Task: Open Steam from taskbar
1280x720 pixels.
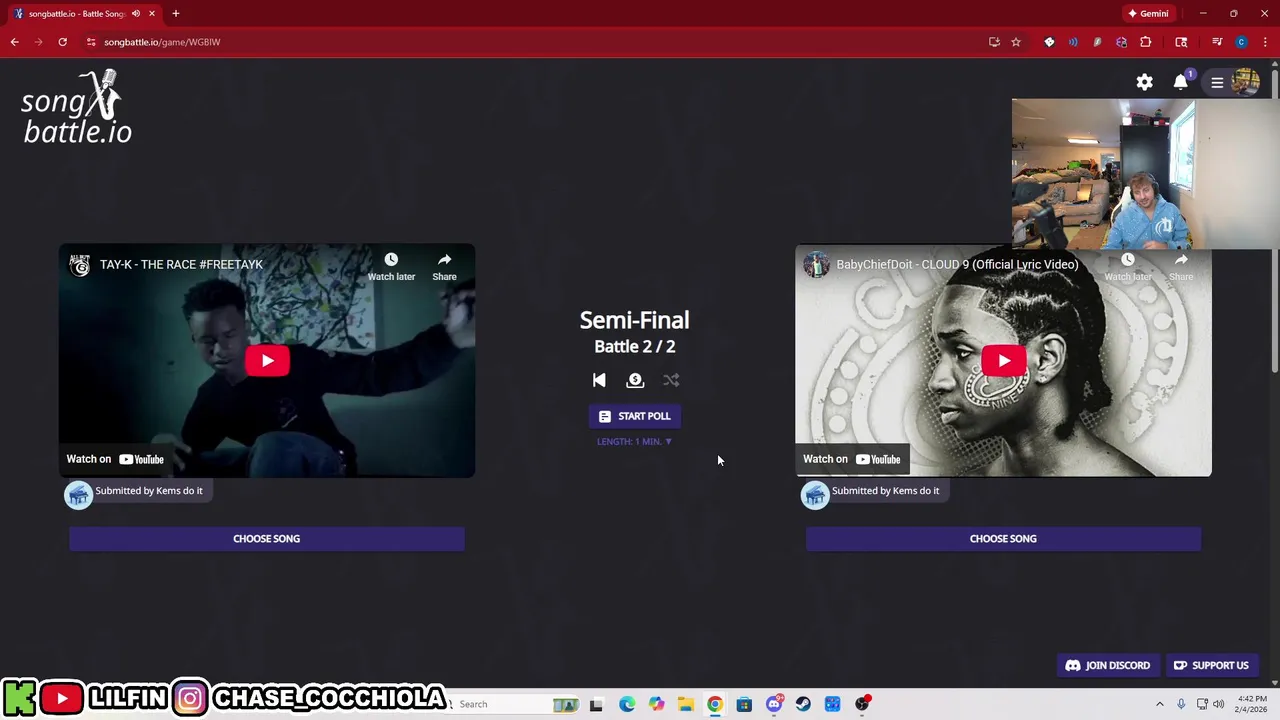Action: coord(803,704)
